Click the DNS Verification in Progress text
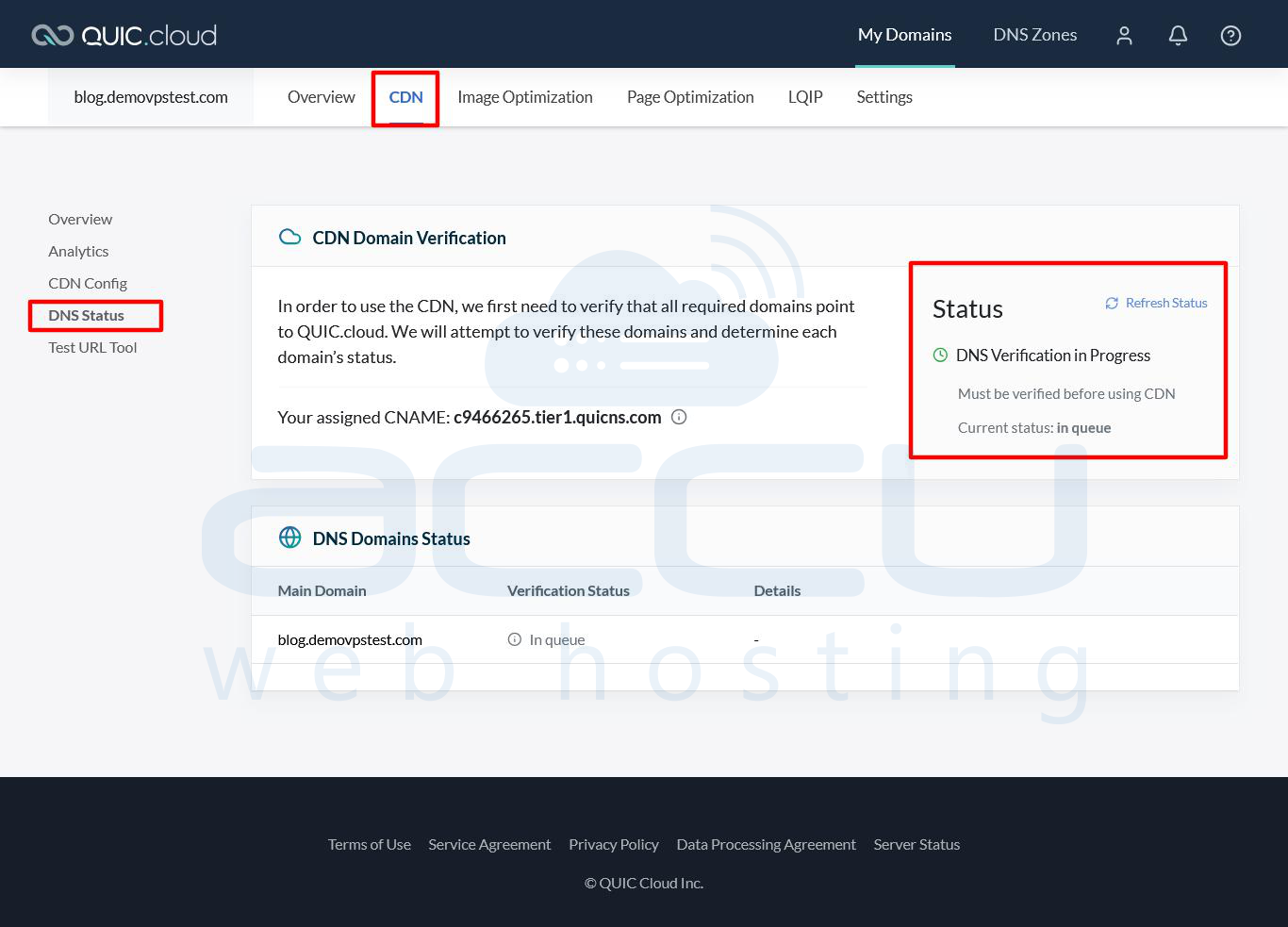This screenshot has width=1288, height=927. click(1053, 356)
